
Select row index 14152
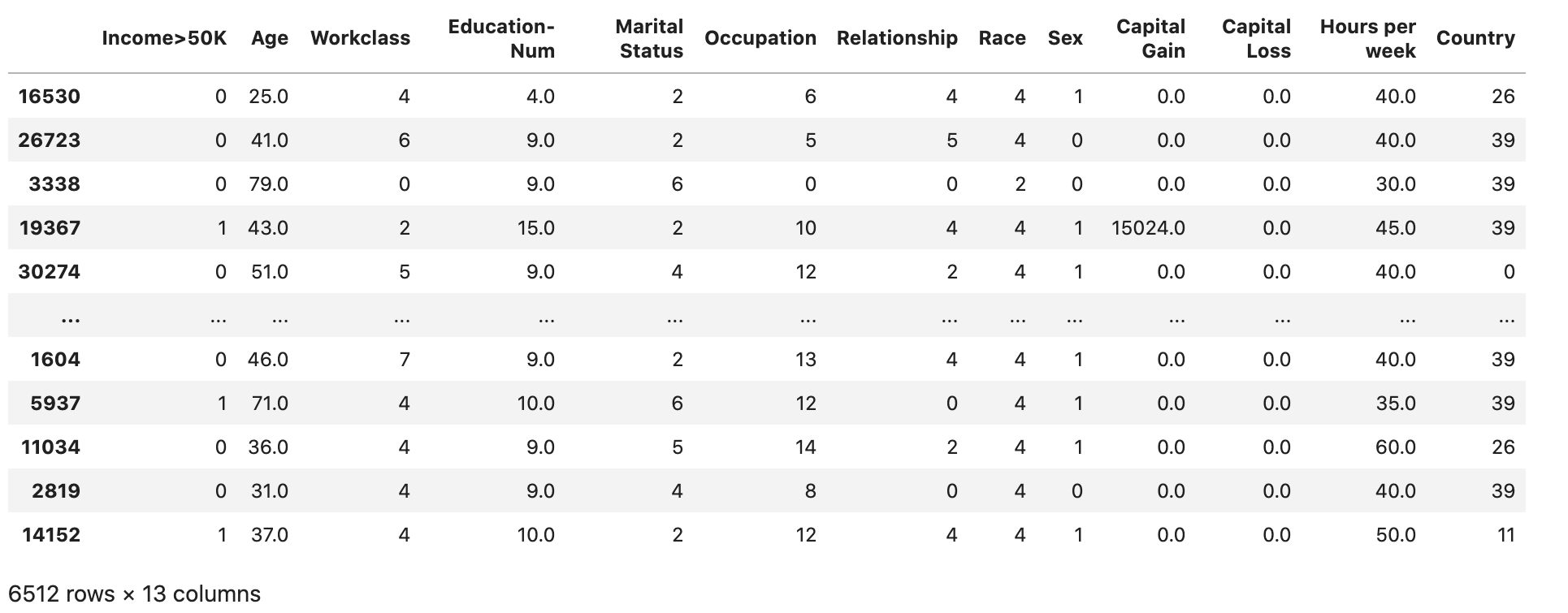50,535
